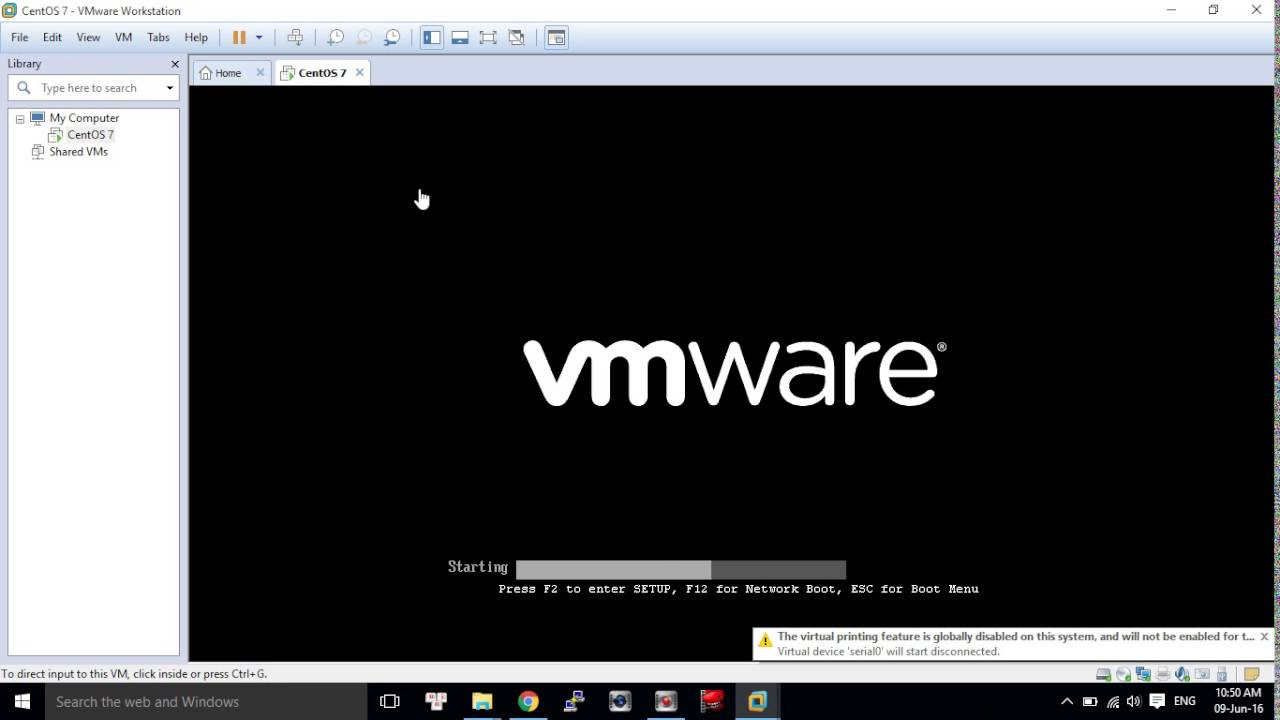The width and height of the screenshot is (1280, 720).
Task: Click the battery tray icon
Action: pyautogui.click(x=1090, y=702)
